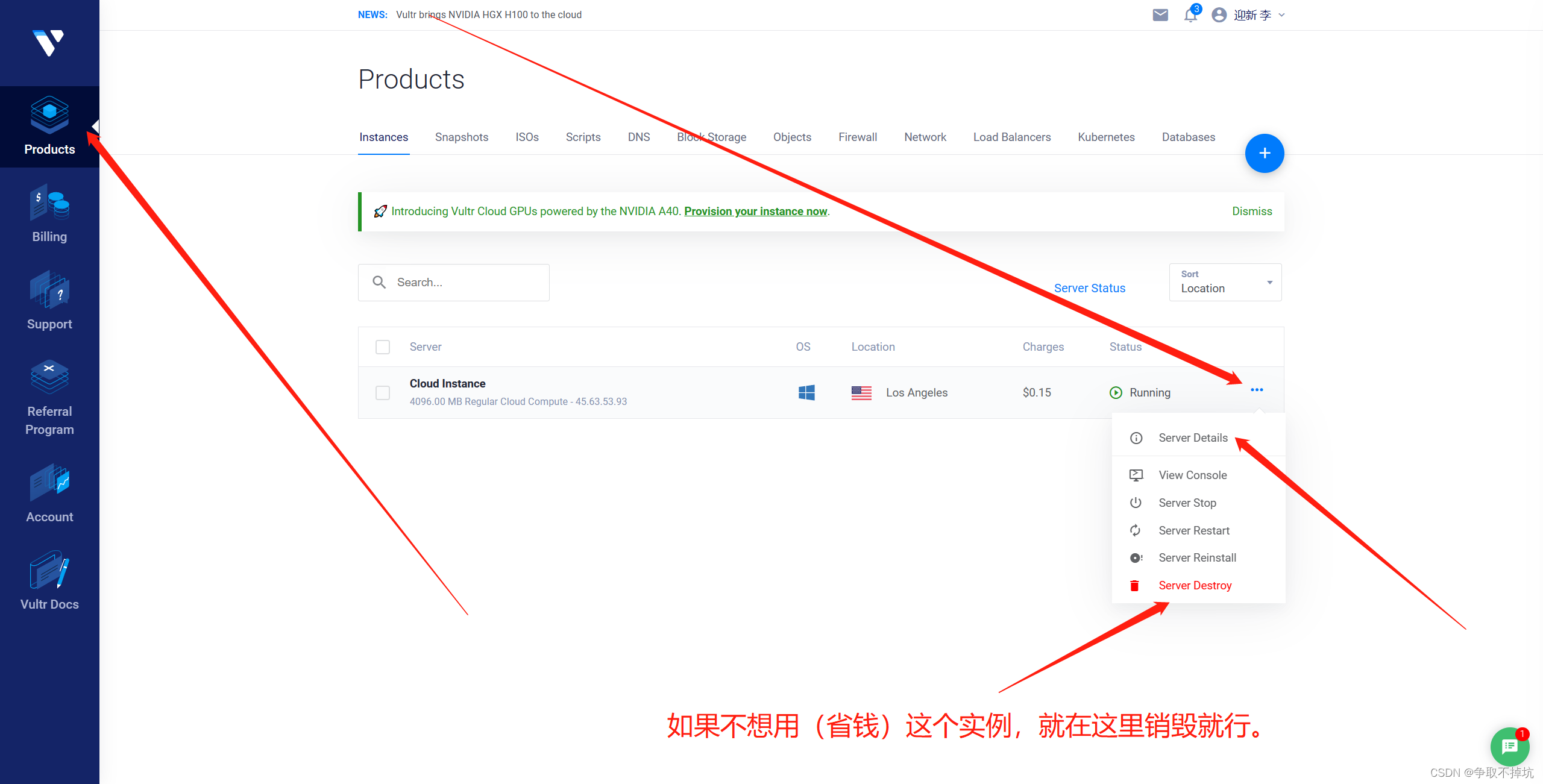The height and width of the screenshot is (784, 1543).
Task: Click the OS column header
Action: click(x=803, y=347)
